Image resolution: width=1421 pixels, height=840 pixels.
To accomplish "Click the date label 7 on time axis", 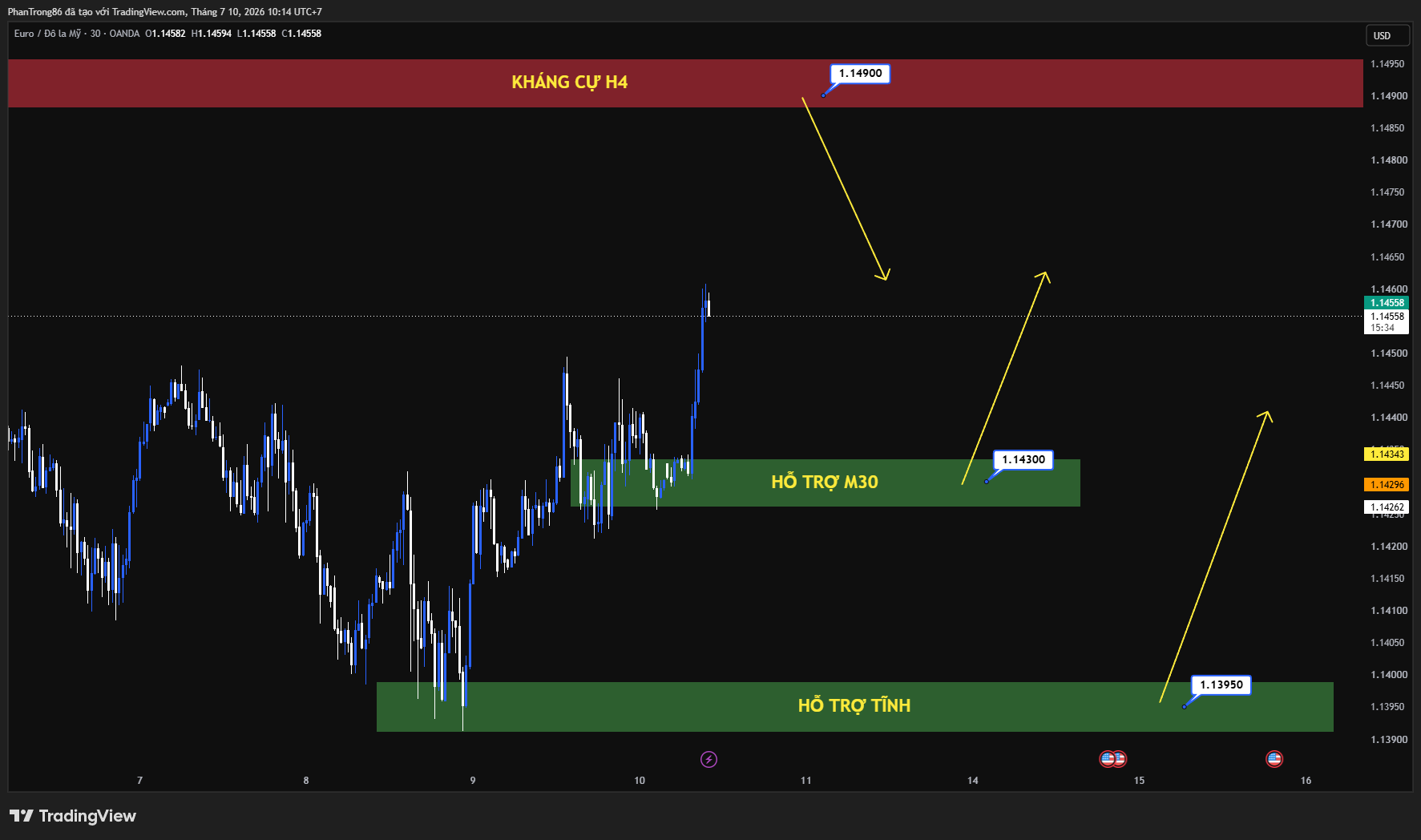I will [139, 781].
